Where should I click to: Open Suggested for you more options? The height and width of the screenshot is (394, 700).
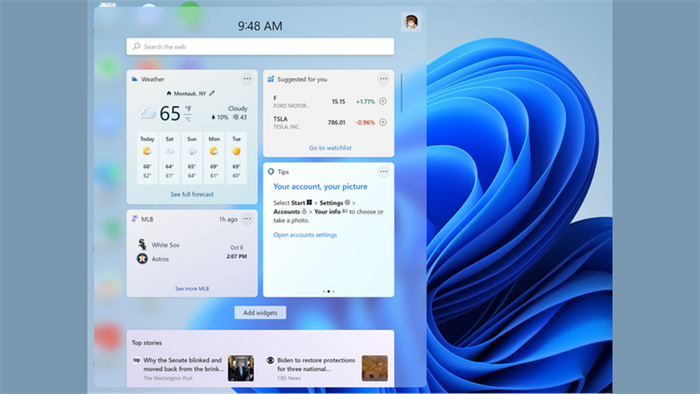coord(383,79)
